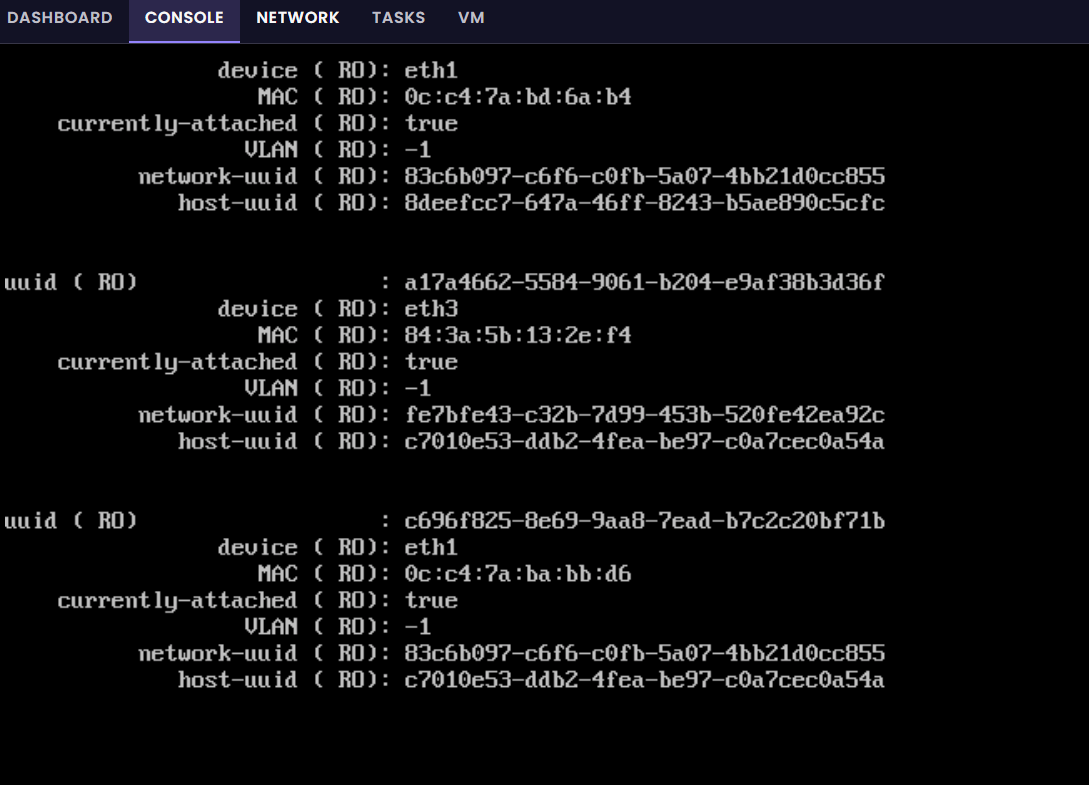This screenshot has width=1089, height=785.
Task: Click uuid c696f825-8e69-9aa8-7ead-b7c2c20bf71b
Action: [x=645, y=521]
